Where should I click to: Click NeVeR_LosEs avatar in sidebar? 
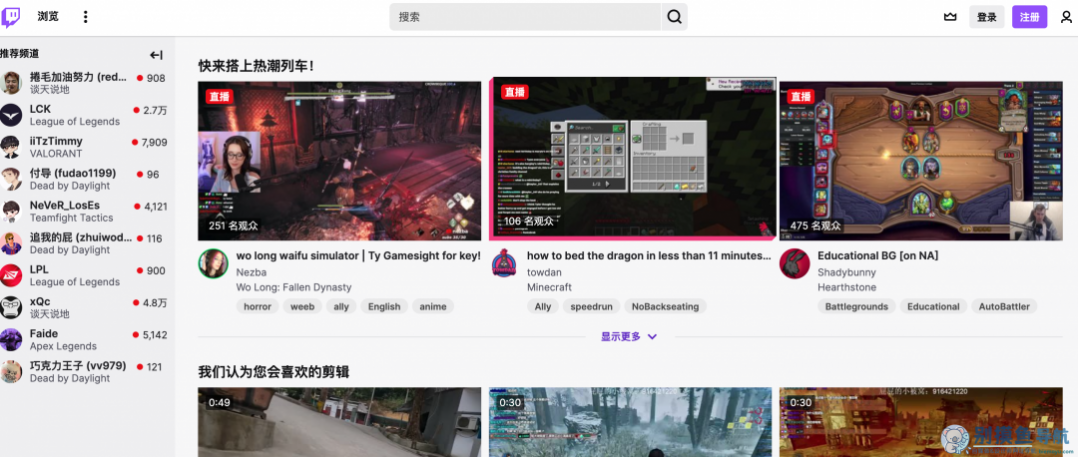pyautogui.click(x=11, y=211)
